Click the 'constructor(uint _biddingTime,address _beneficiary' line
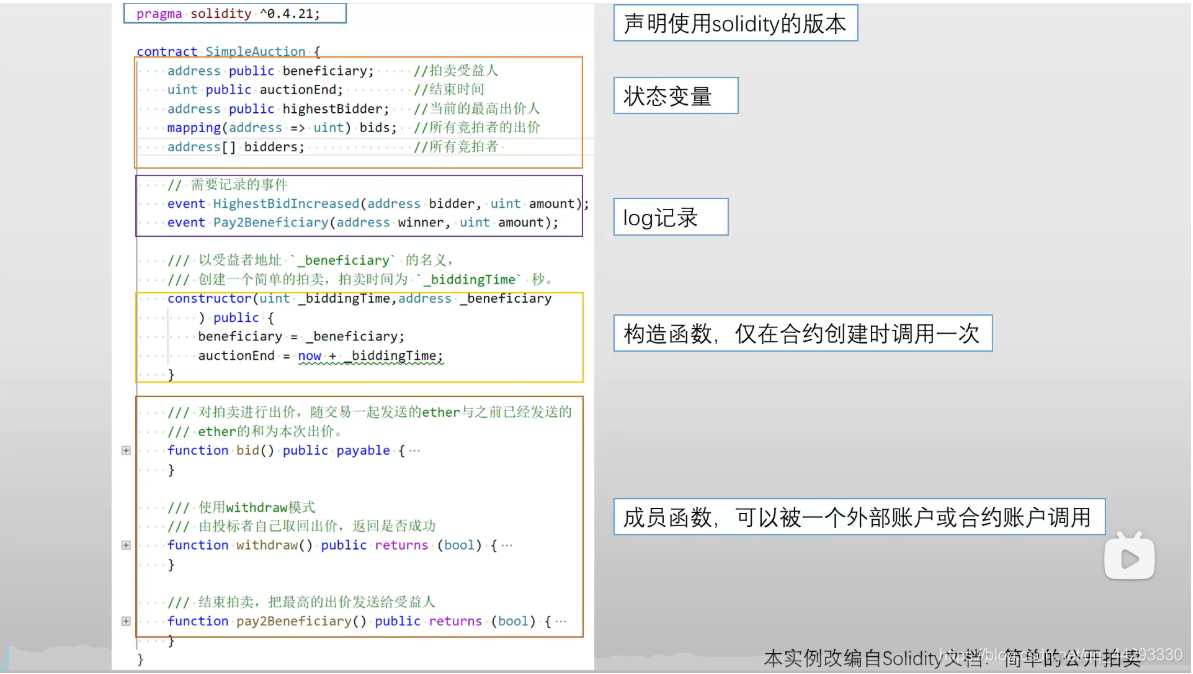Image resolution: width=1193 pixels, height=674 pixels. (x=360, y=298)
